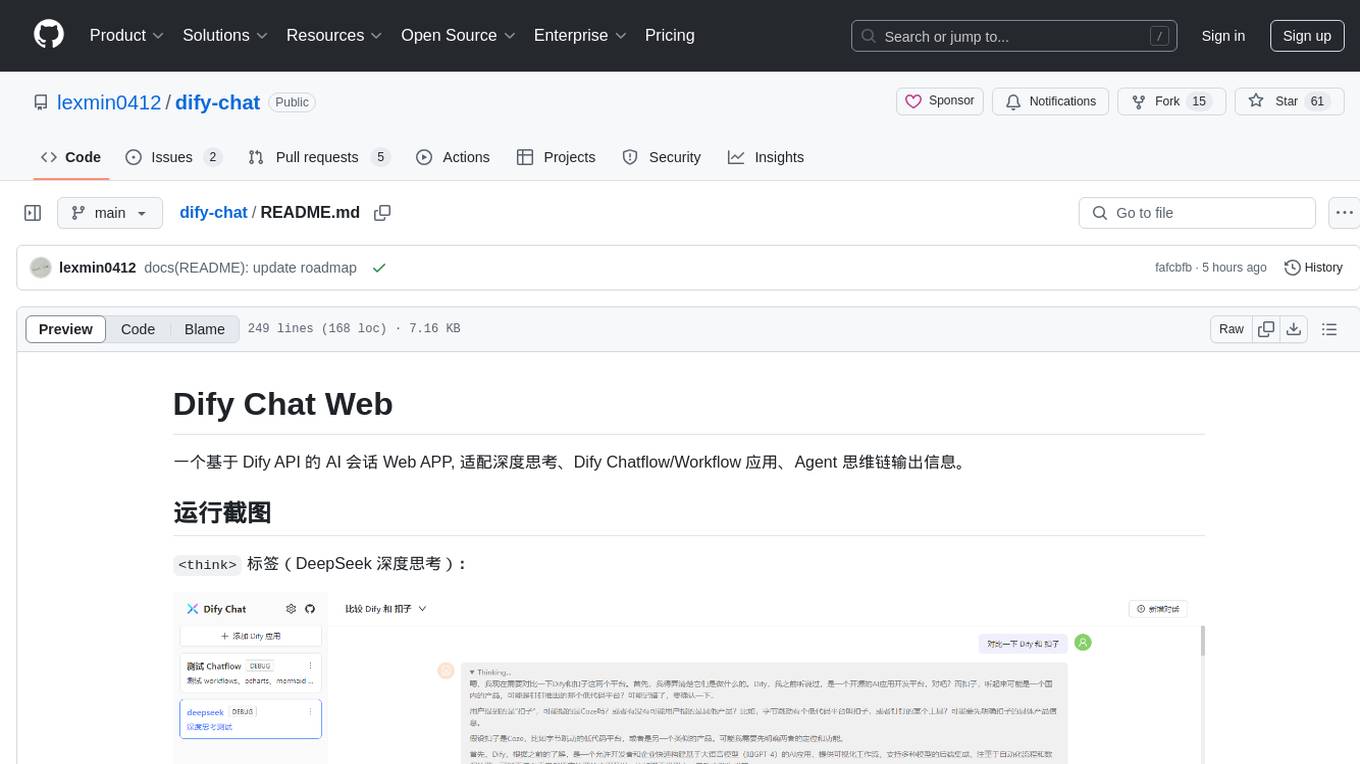This screenshot has height=764, width=1360.
Task: Expand the Solutions menu
Action: 225,35
